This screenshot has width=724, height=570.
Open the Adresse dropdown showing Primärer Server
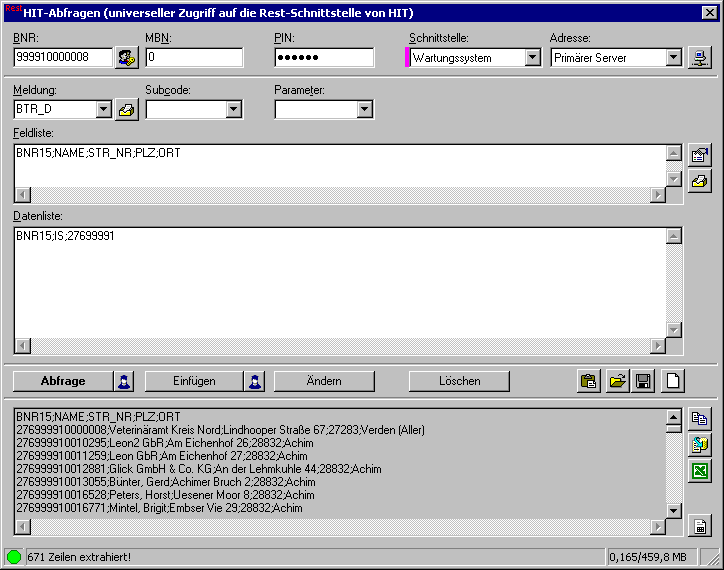pos(674,58)
